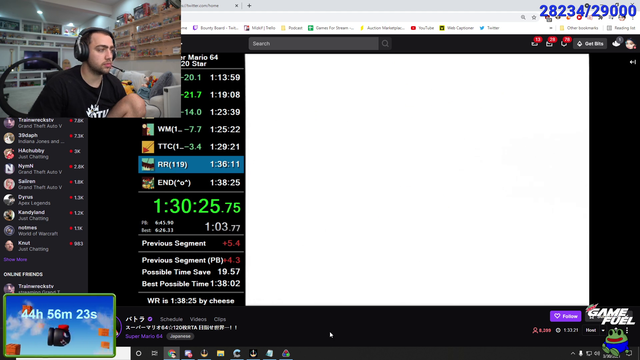Select Knut Just Chatting channel
Viewport: 640px width, 360px height.
point(44,246)
